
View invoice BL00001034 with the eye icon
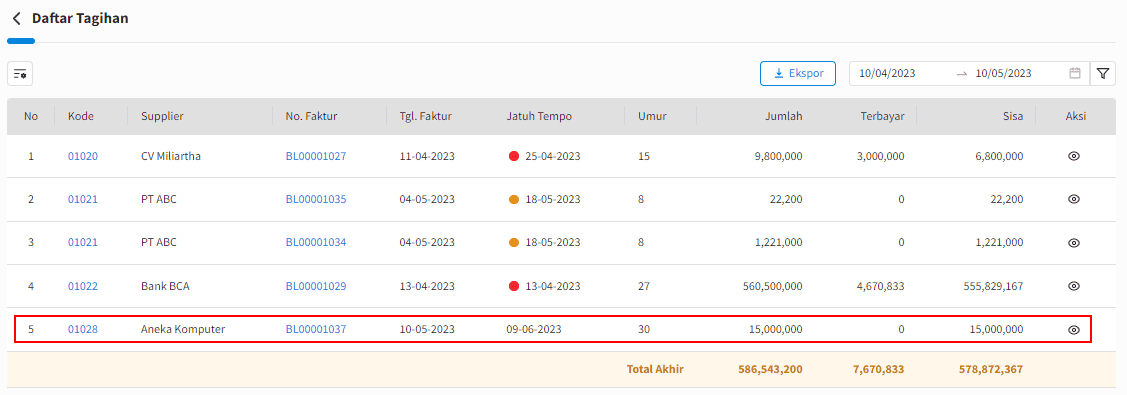[1074, 243]
